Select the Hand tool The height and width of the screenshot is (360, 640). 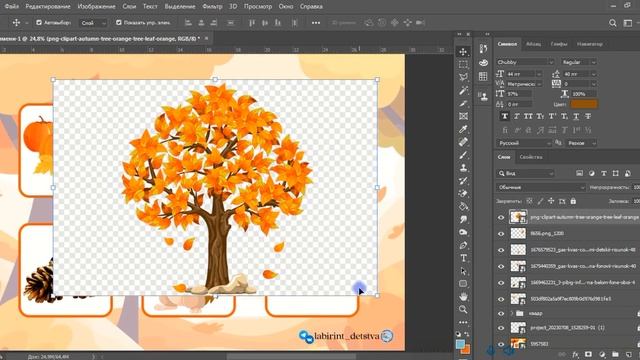(463, 297)
